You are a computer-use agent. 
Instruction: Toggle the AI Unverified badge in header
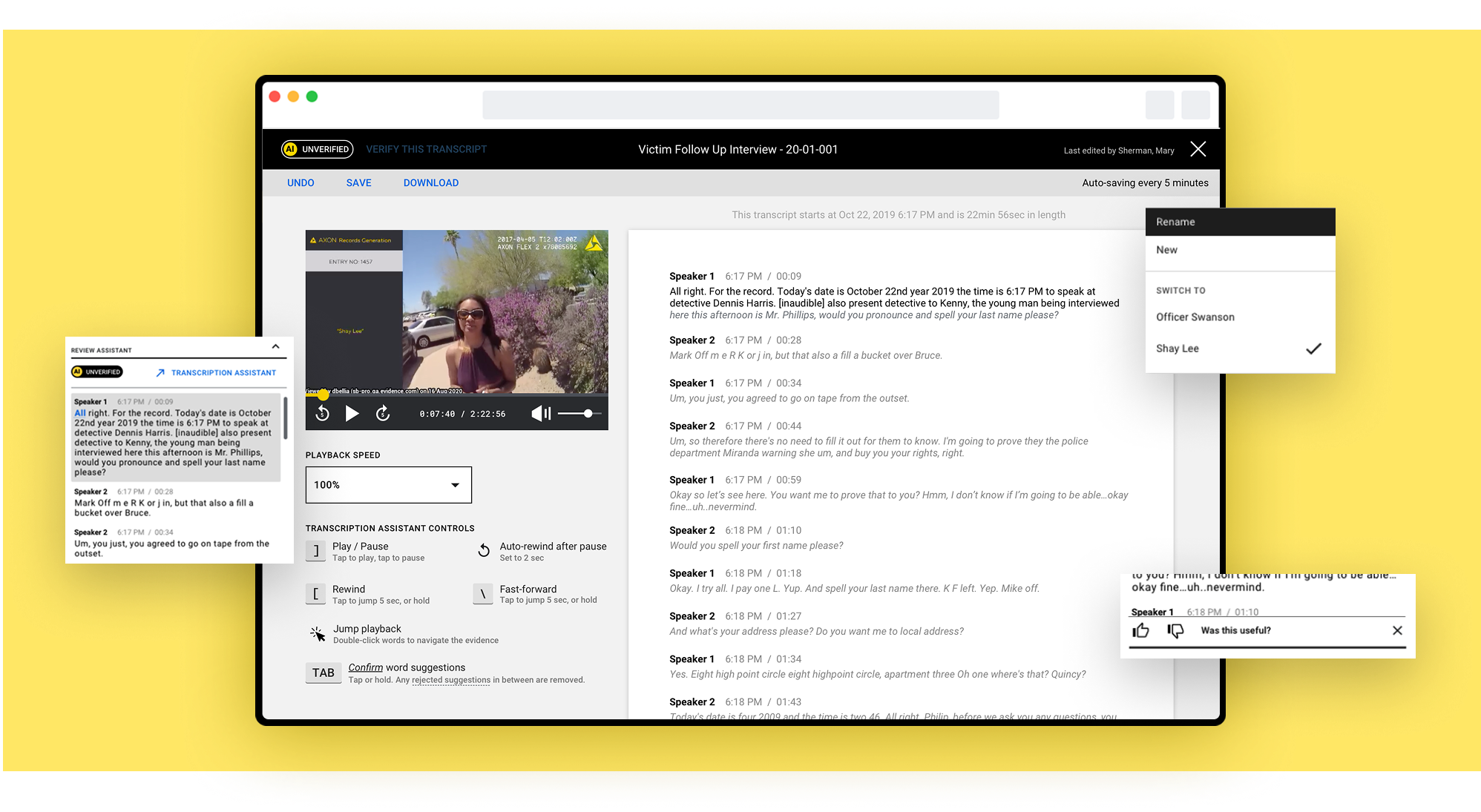click(317, 149)
